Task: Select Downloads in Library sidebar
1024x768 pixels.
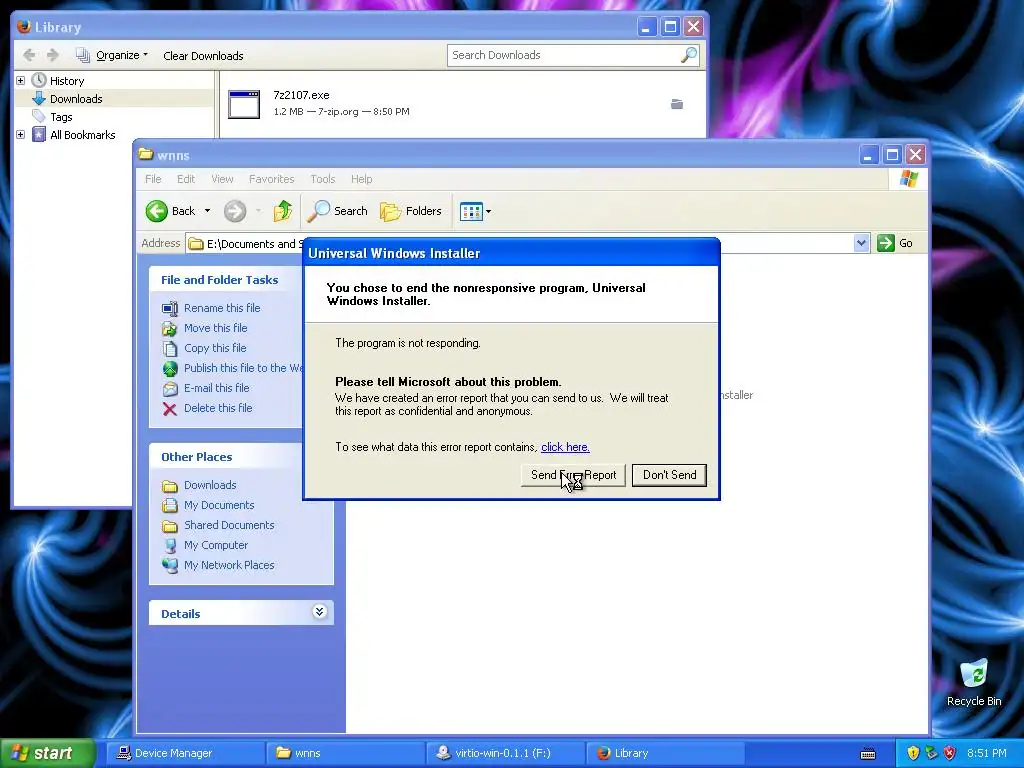Action: click(x=76, y=99)
